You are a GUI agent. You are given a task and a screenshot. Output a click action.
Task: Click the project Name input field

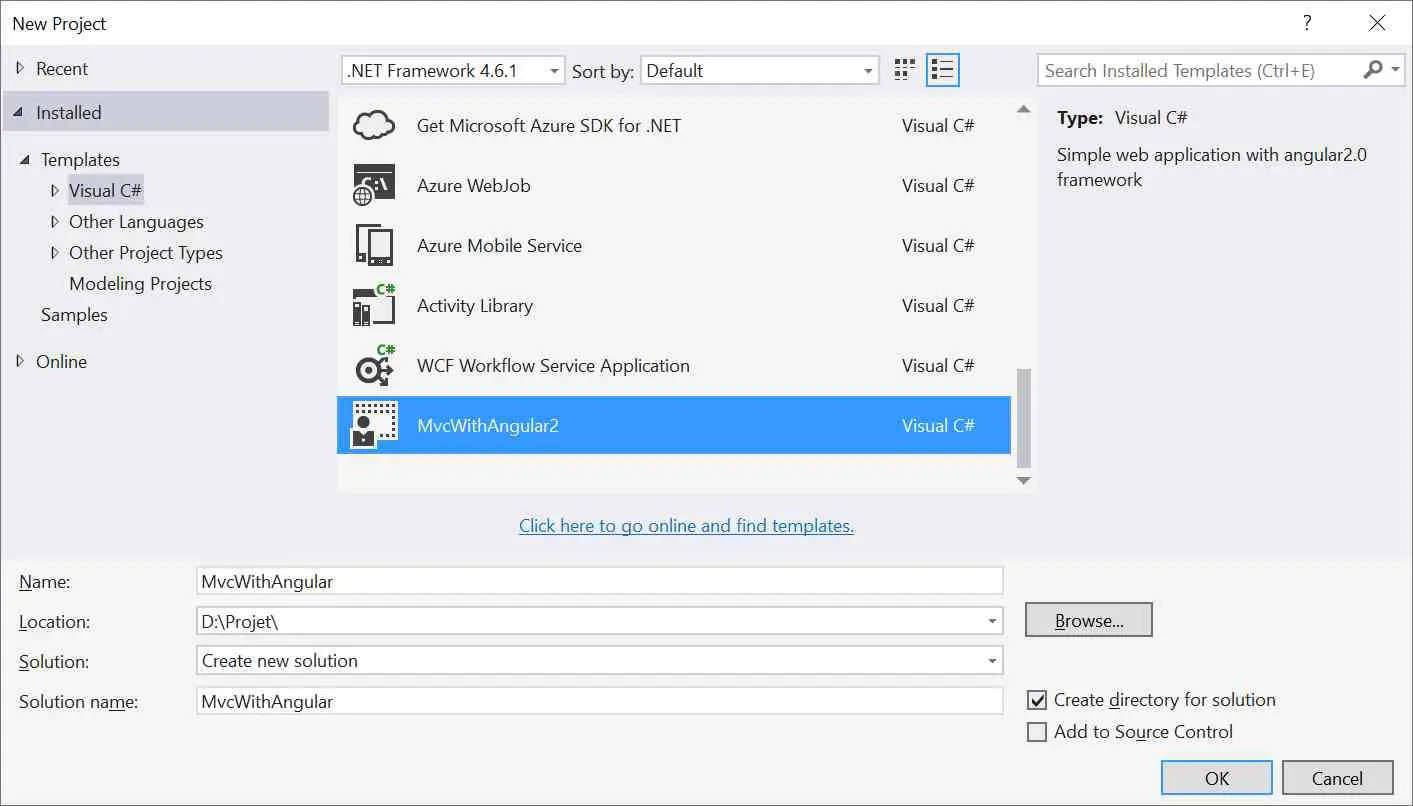point(600,581)
